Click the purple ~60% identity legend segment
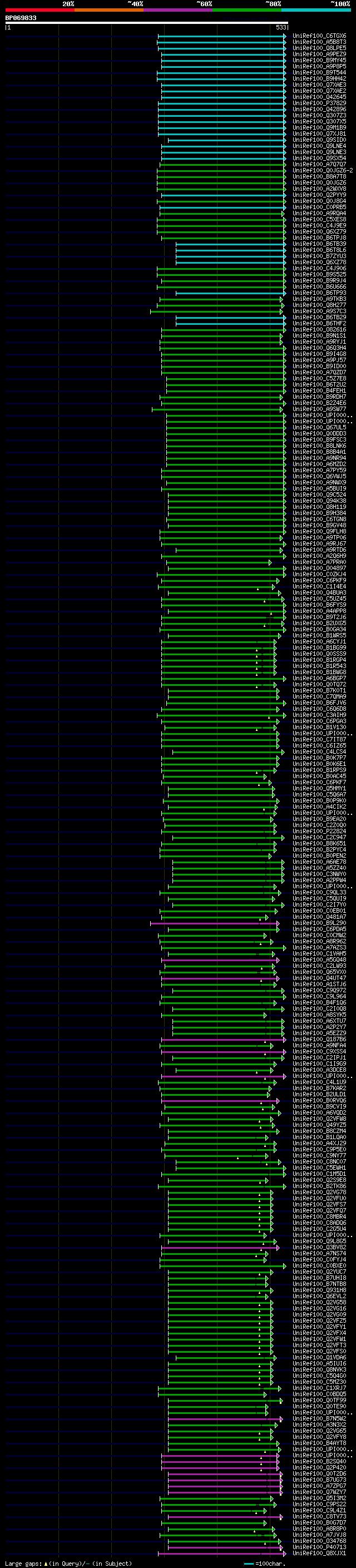356x1568 pixels. pos(177,10)
